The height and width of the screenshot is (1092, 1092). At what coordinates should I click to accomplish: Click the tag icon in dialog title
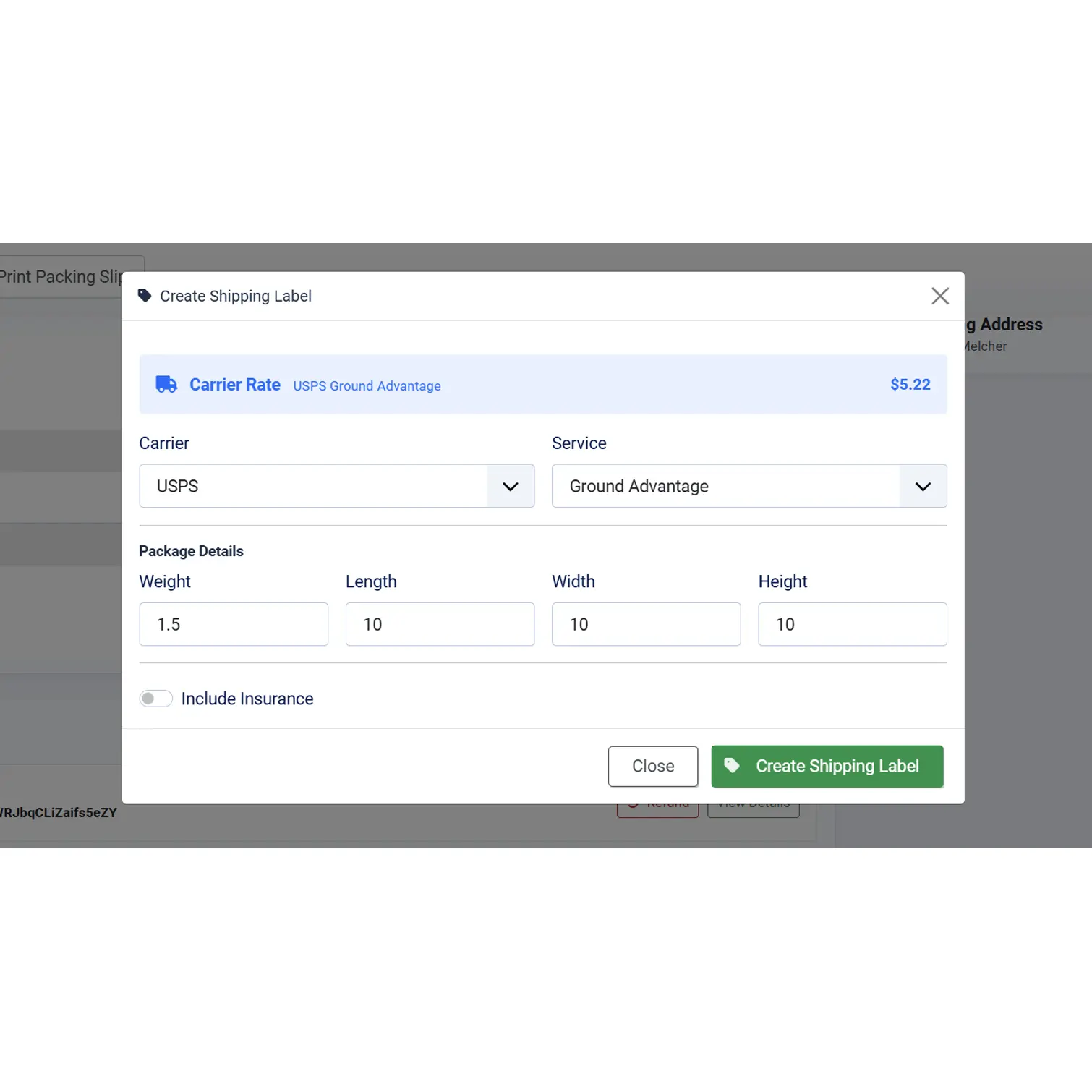tap(145, 296)
